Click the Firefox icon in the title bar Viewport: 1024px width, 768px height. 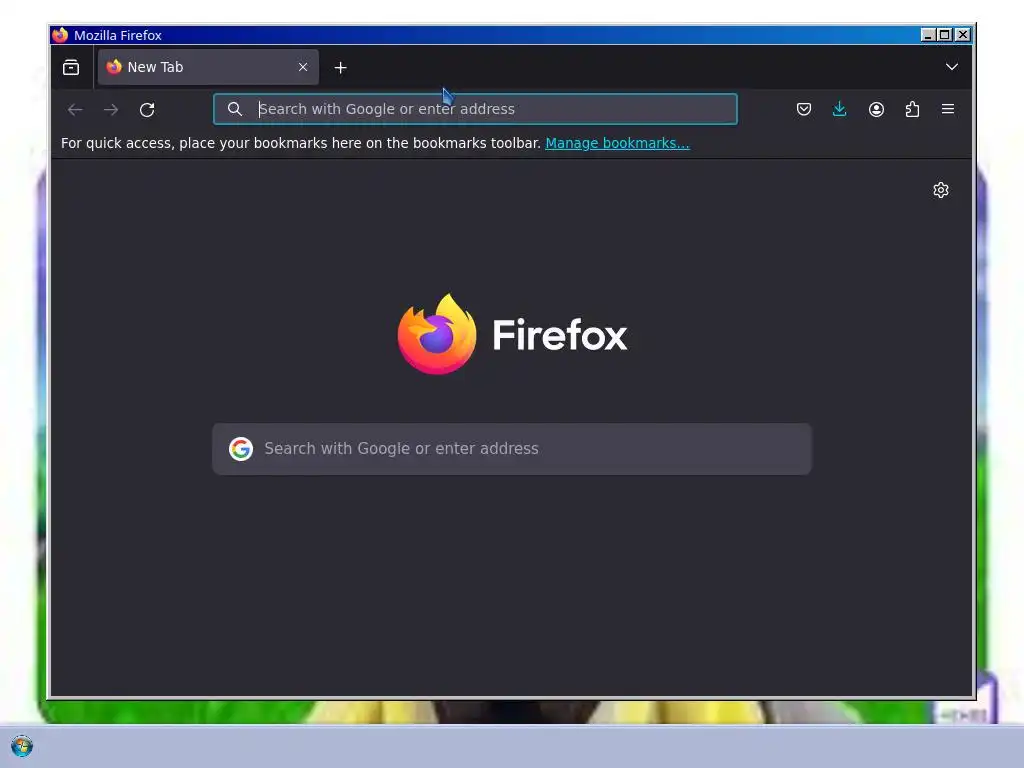coord(60,35)
